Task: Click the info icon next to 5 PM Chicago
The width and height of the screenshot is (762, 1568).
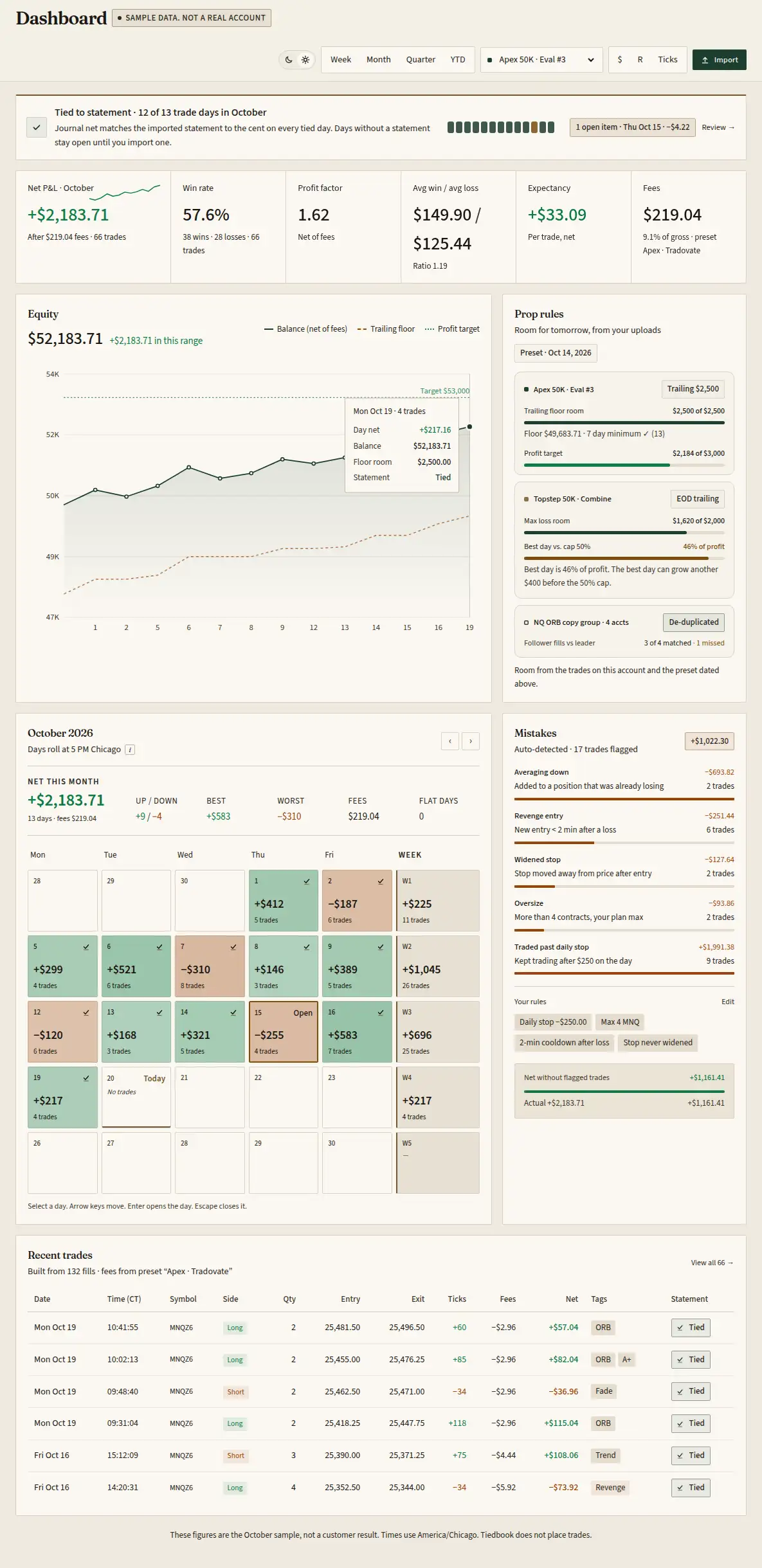Action: tap(130, 750)
